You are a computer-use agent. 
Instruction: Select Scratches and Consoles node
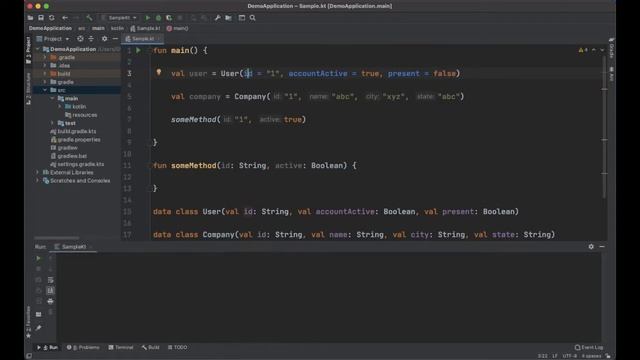click(76, 180)
